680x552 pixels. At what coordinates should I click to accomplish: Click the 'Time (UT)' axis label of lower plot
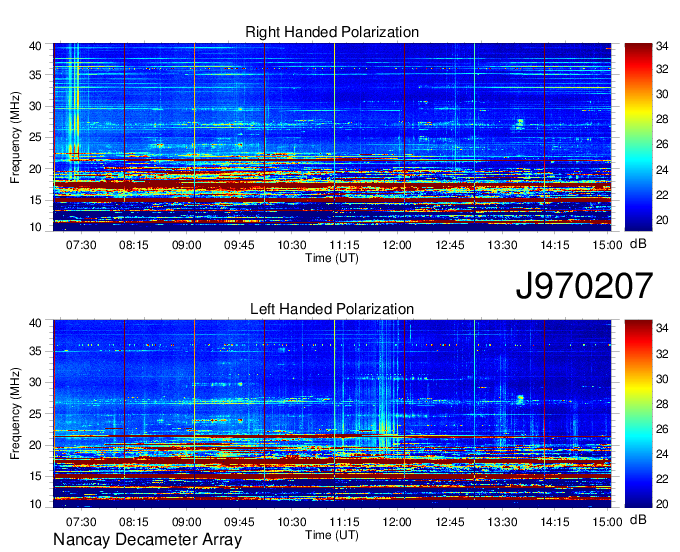coord(332,535)
